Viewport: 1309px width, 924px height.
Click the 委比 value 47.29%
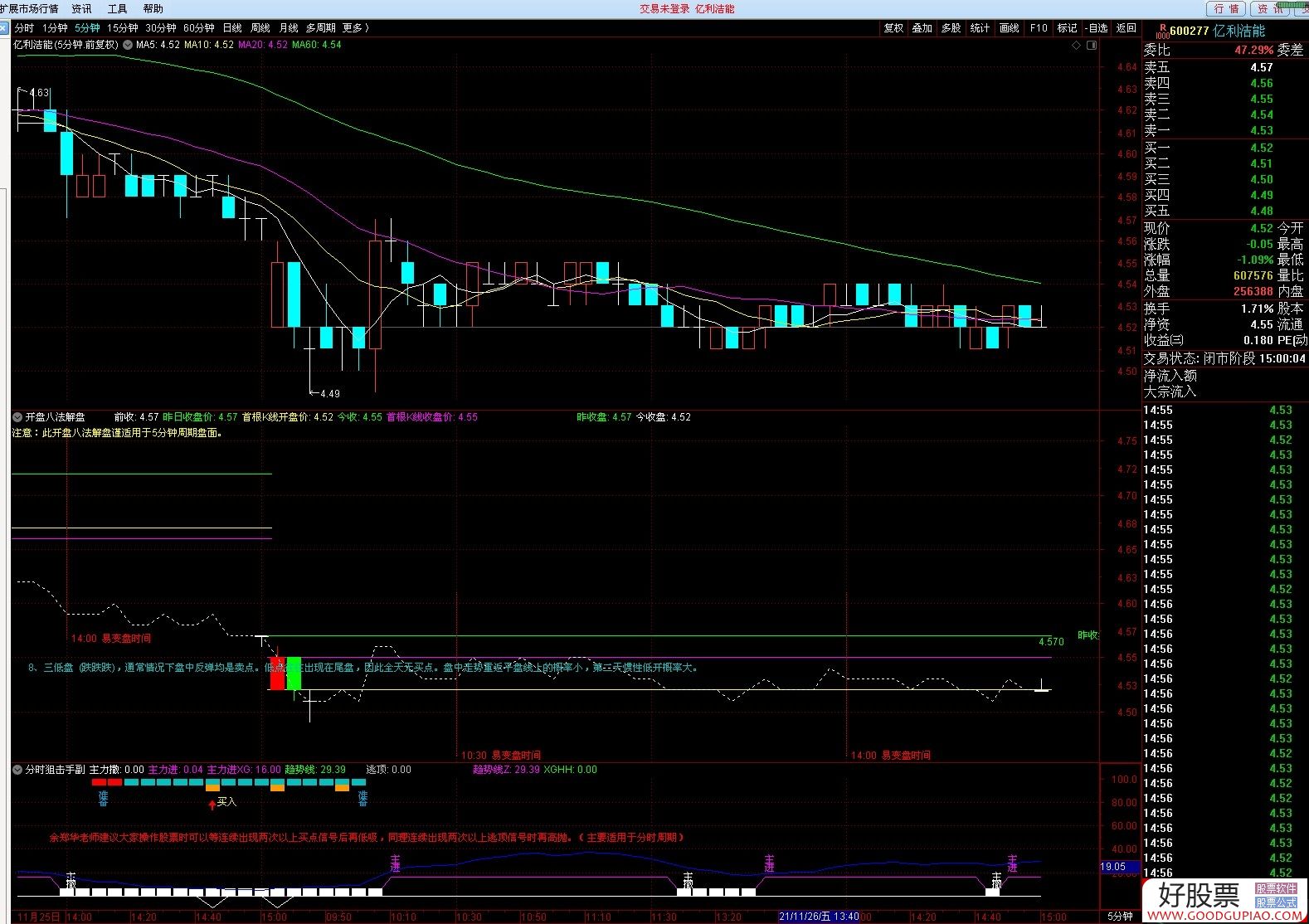click(x=1253, y=50)
